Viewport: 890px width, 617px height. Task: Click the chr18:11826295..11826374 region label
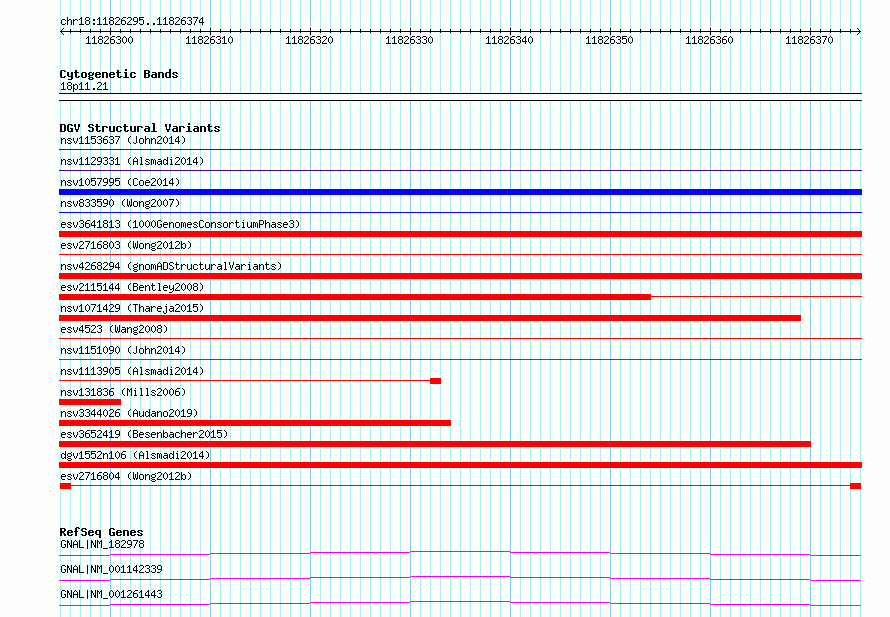(x=132, y=22)
